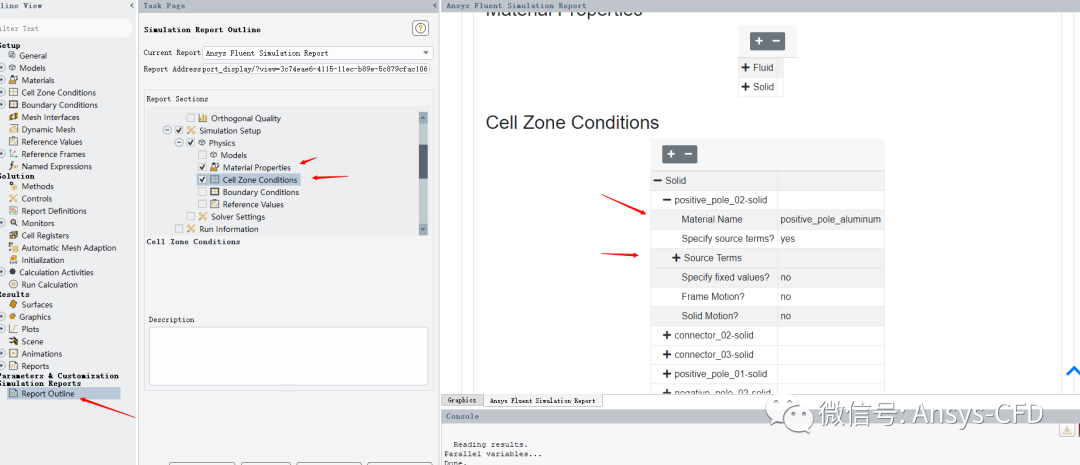Open Report Definitions icon
The height and width of the screenshot is (465, 1080).
coord(14,211)
